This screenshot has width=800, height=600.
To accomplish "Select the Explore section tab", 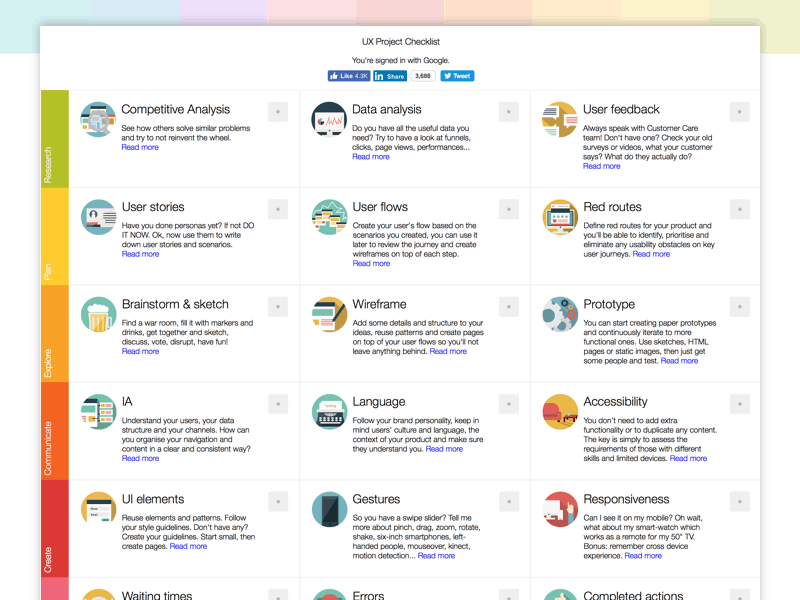I will click(55, 334).
